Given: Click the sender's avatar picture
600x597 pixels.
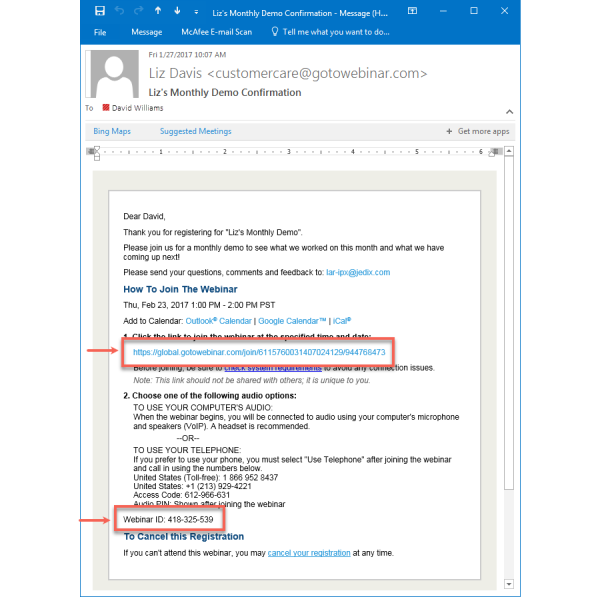Looking at the screenshot, I should coord(114,73).
